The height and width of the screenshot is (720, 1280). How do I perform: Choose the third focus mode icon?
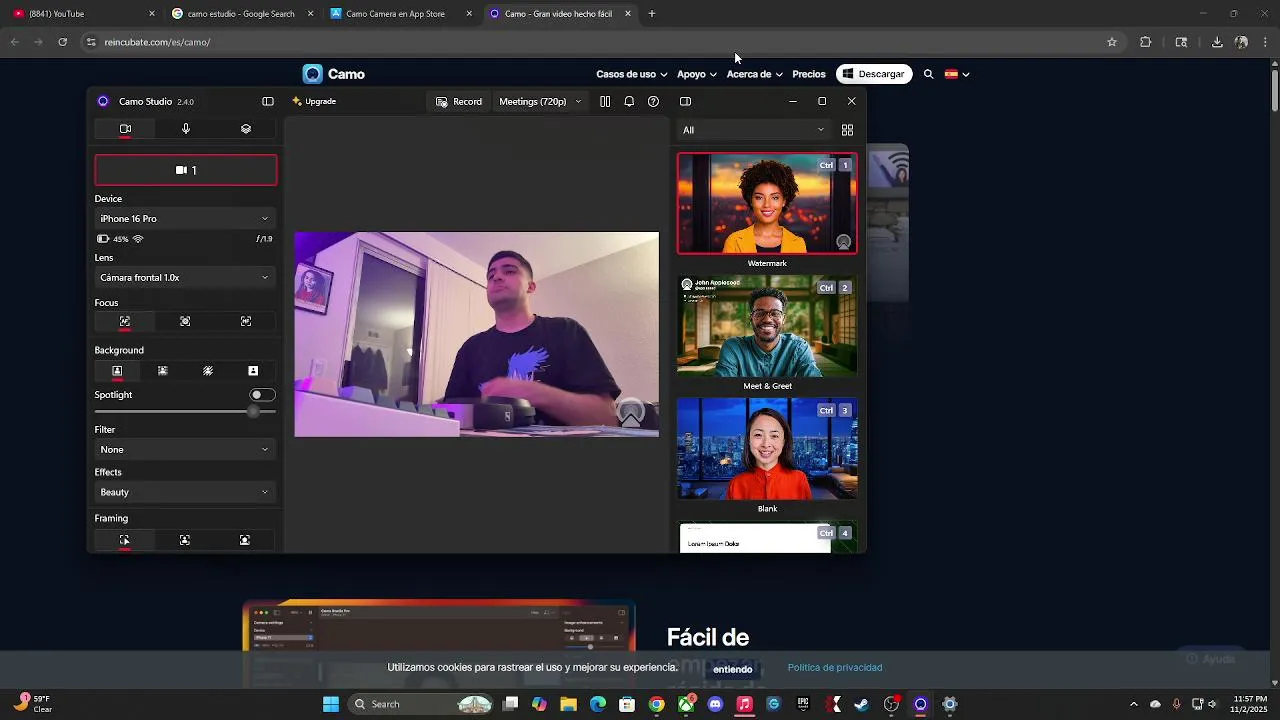[x=246, y=321]
